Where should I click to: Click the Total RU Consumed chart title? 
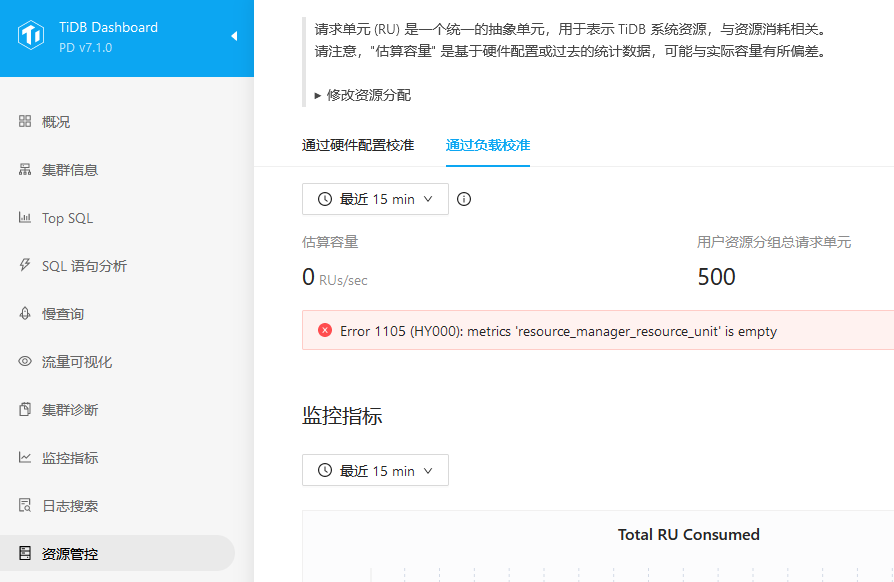(688, 535)
